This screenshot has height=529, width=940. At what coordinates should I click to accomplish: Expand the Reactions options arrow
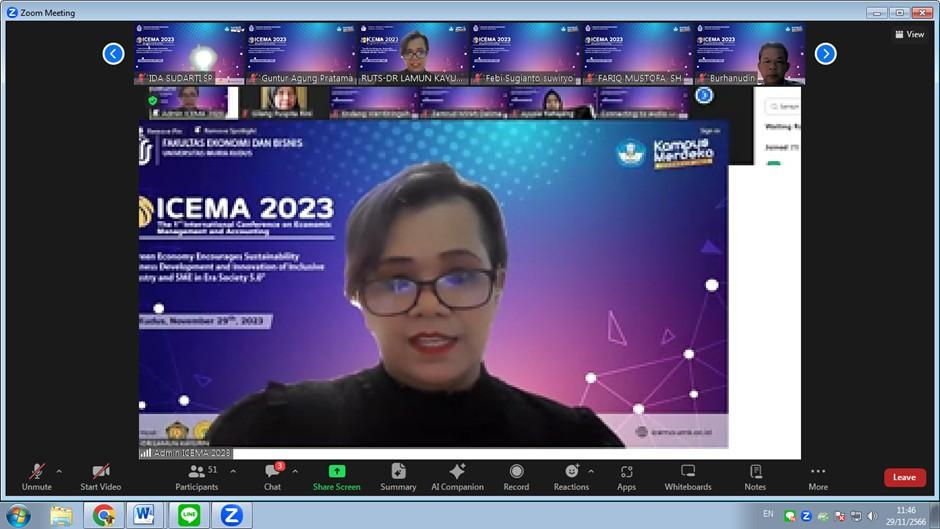click(x=591, y=472)
